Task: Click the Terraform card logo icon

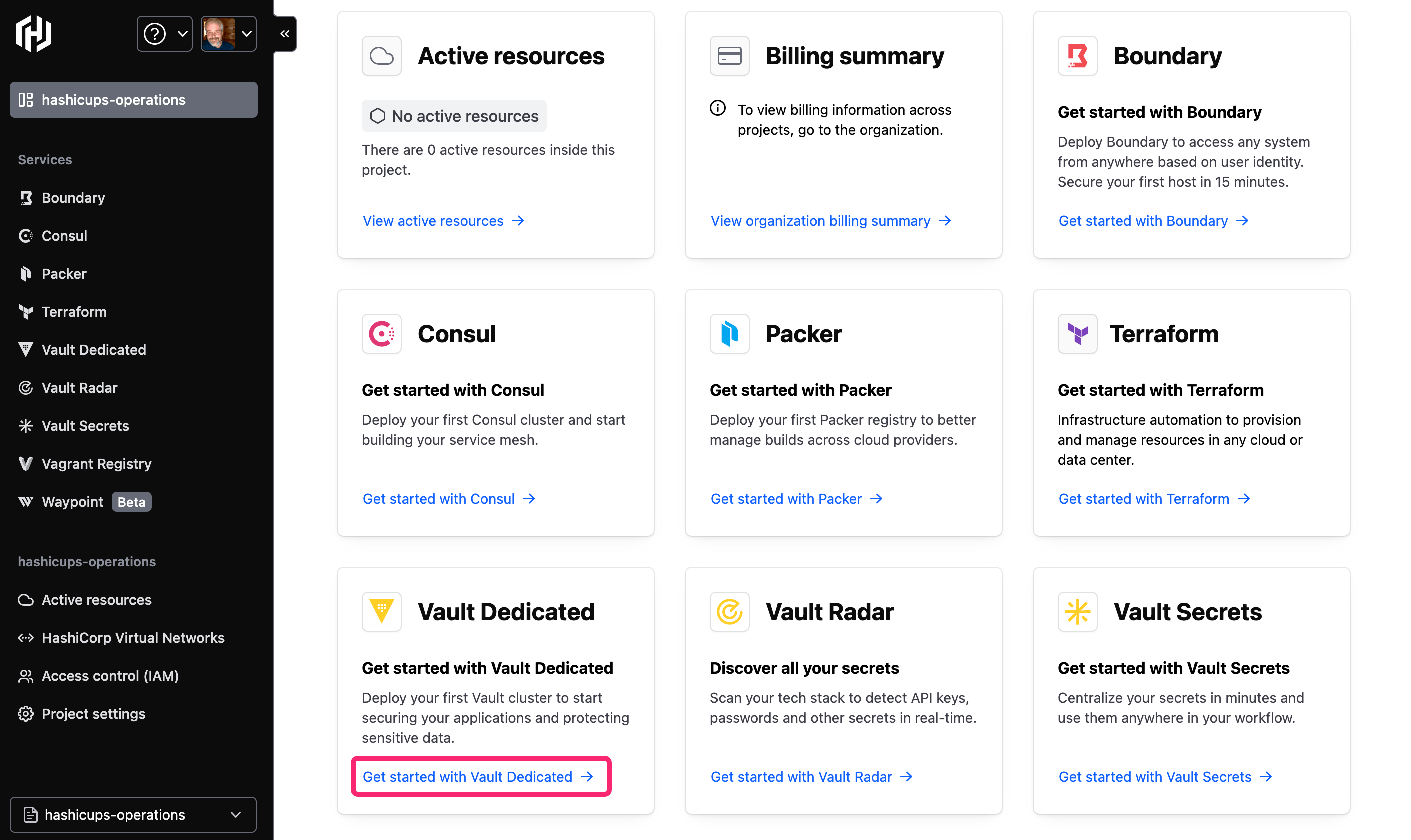Action: (1077, 334)
